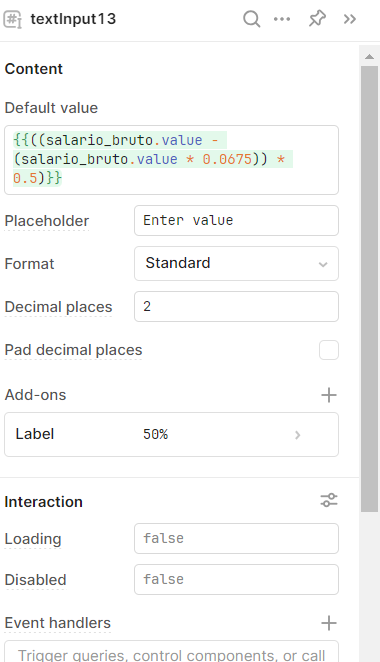Click the Default value label
The width and height of the screenshot is (380, 662).
pyautogui.click(x=51, y=108)
